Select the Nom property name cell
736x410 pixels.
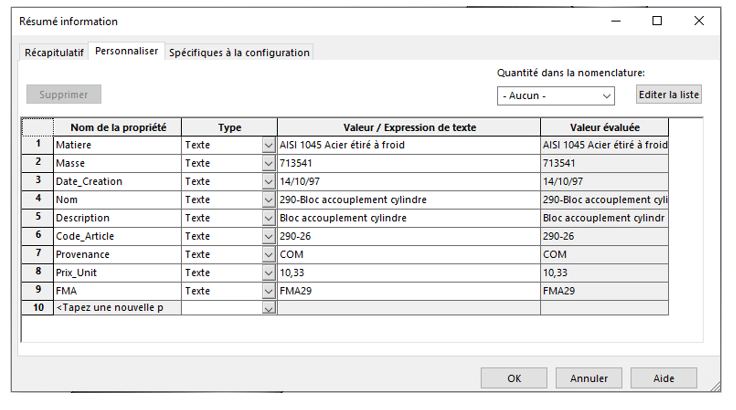pyautogui.click(x=117, y=200)
